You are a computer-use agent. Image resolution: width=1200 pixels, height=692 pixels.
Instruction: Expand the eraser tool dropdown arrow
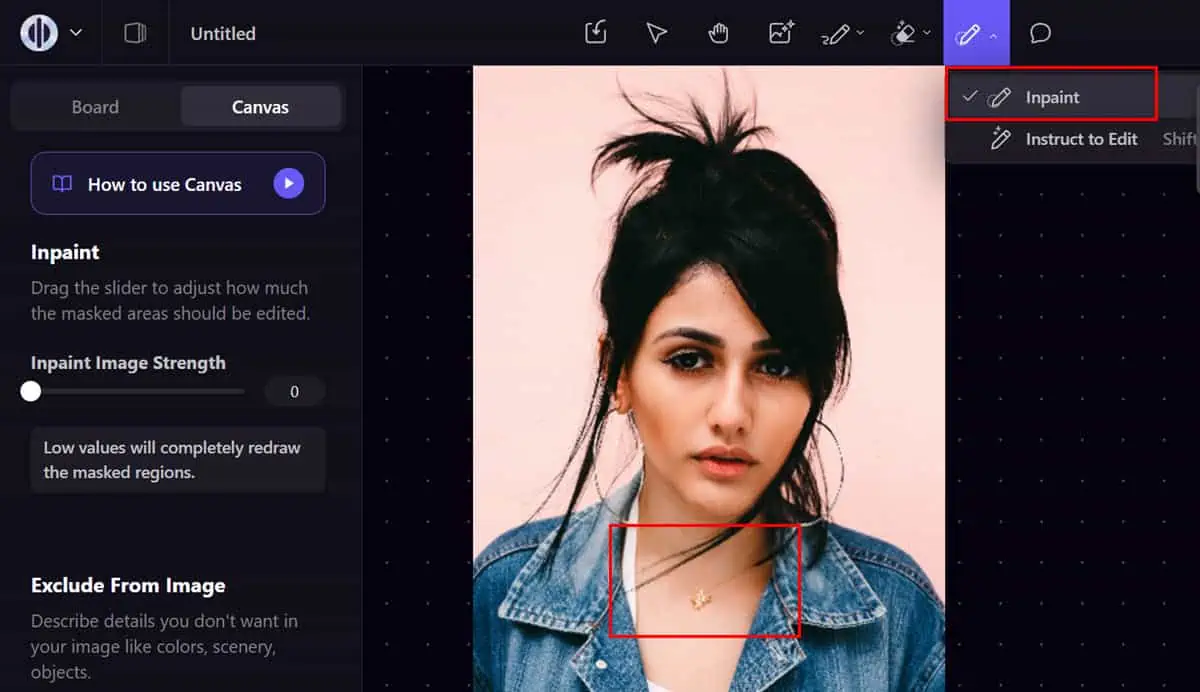coord(927,33)
